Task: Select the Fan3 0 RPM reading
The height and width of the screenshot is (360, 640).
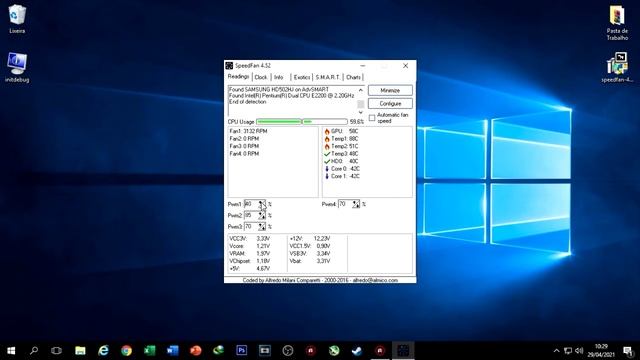Action: pos(244,146)
